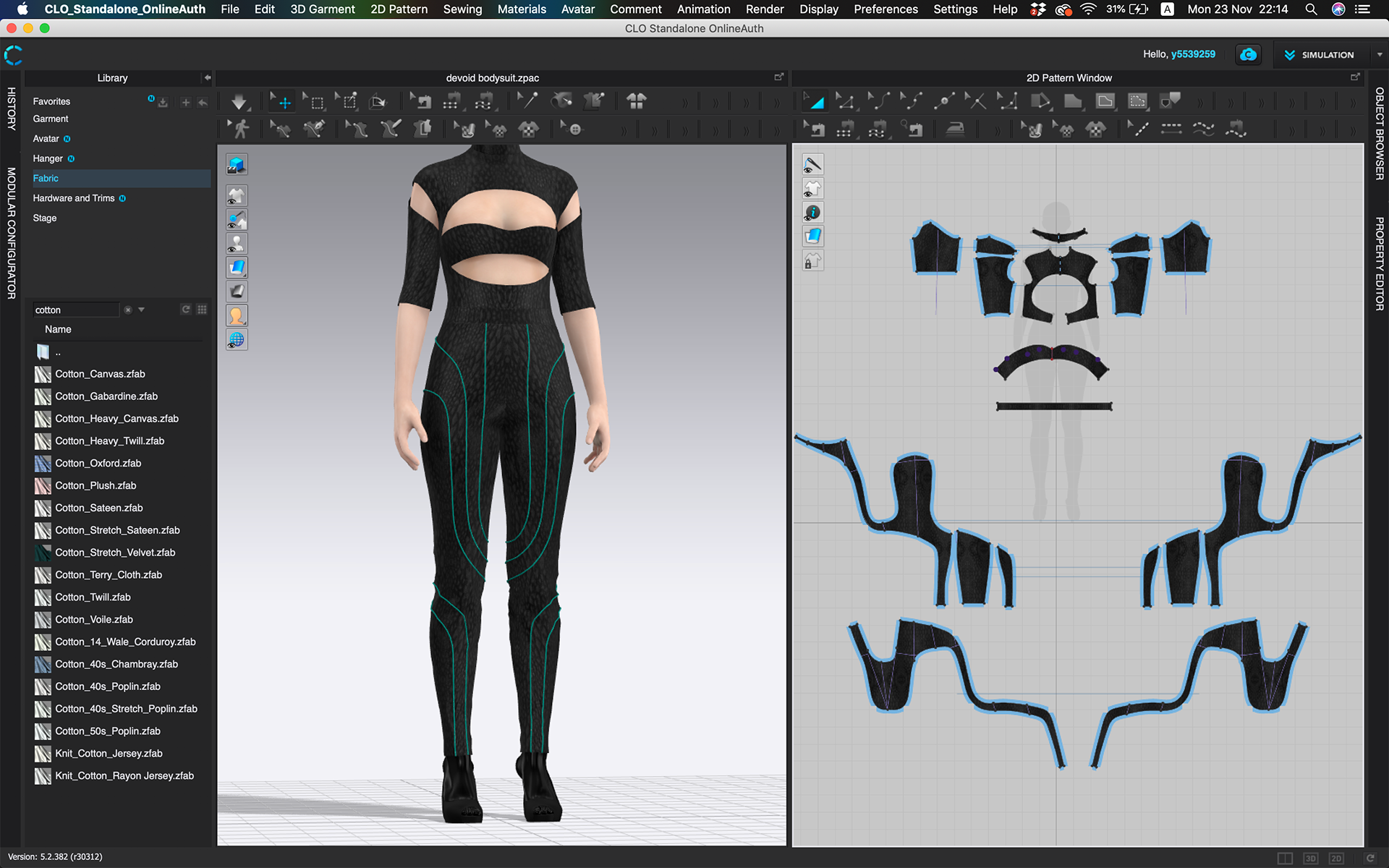The width and height of the screenshot is (1389, 868).
Task: Detach the 2D Pattern Window
Action: click(1355, 77)
